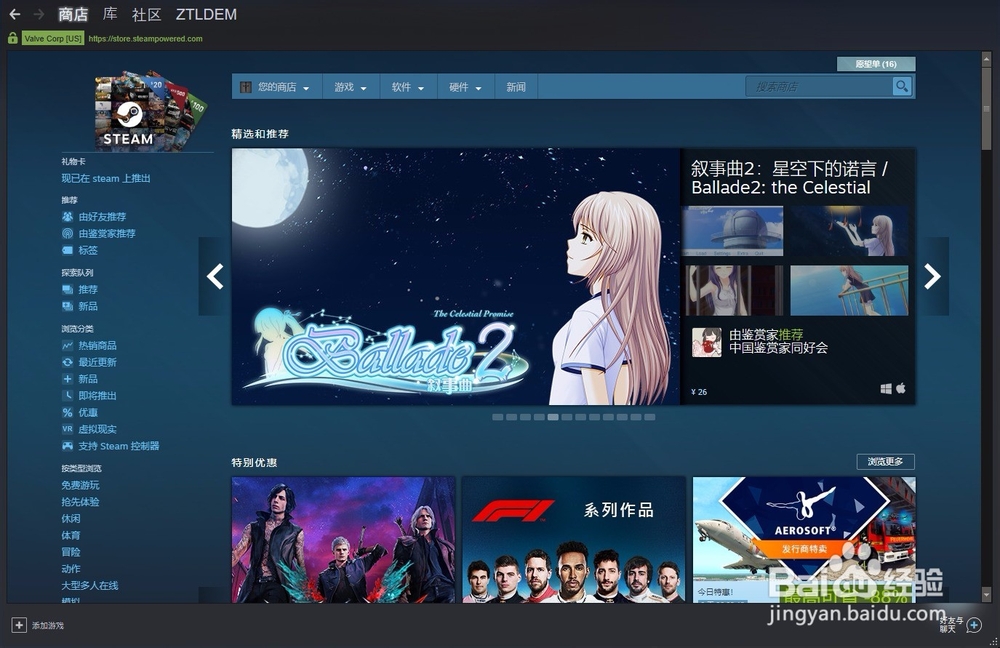Expand the 硬件 dropdown menu

point(478,88)
